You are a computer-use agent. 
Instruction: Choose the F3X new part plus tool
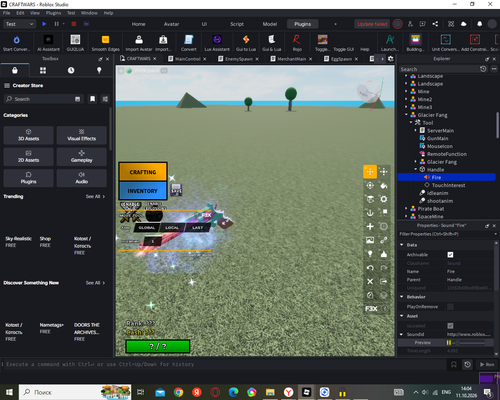(370, 226)
